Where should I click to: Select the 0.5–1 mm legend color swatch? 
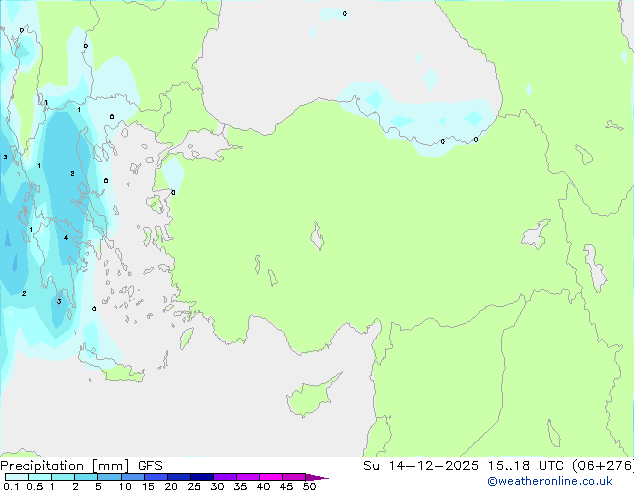tap(40, 477)
